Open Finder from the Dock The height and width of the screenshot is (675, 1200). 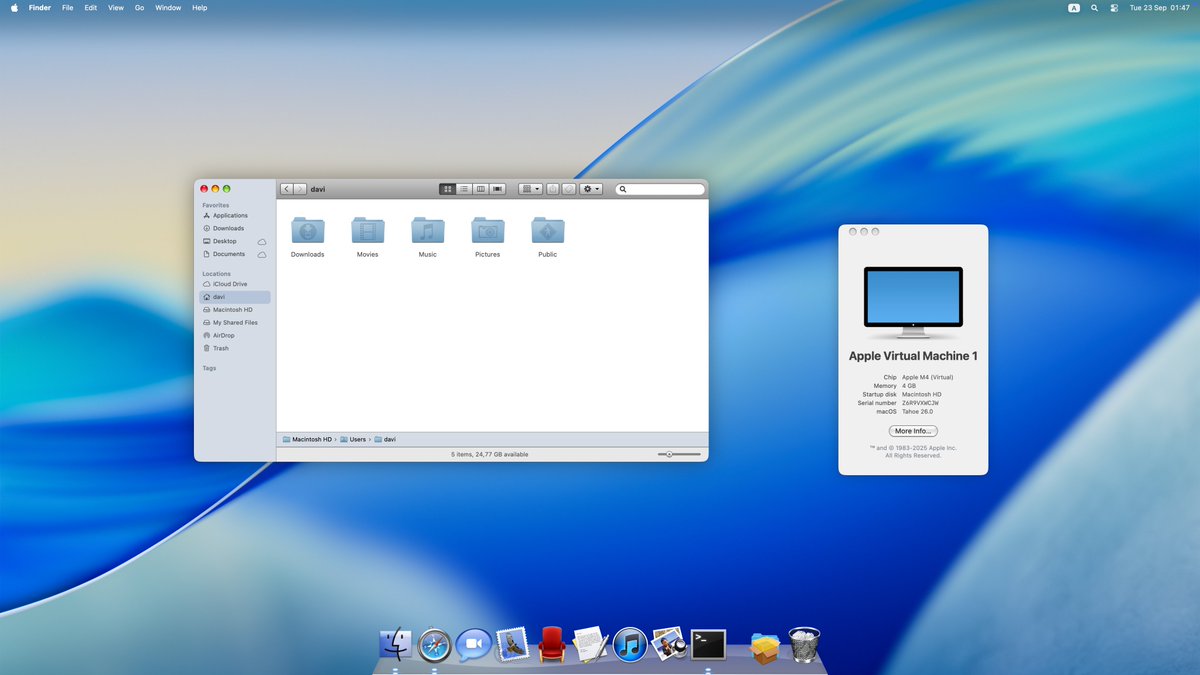(396, 644)
